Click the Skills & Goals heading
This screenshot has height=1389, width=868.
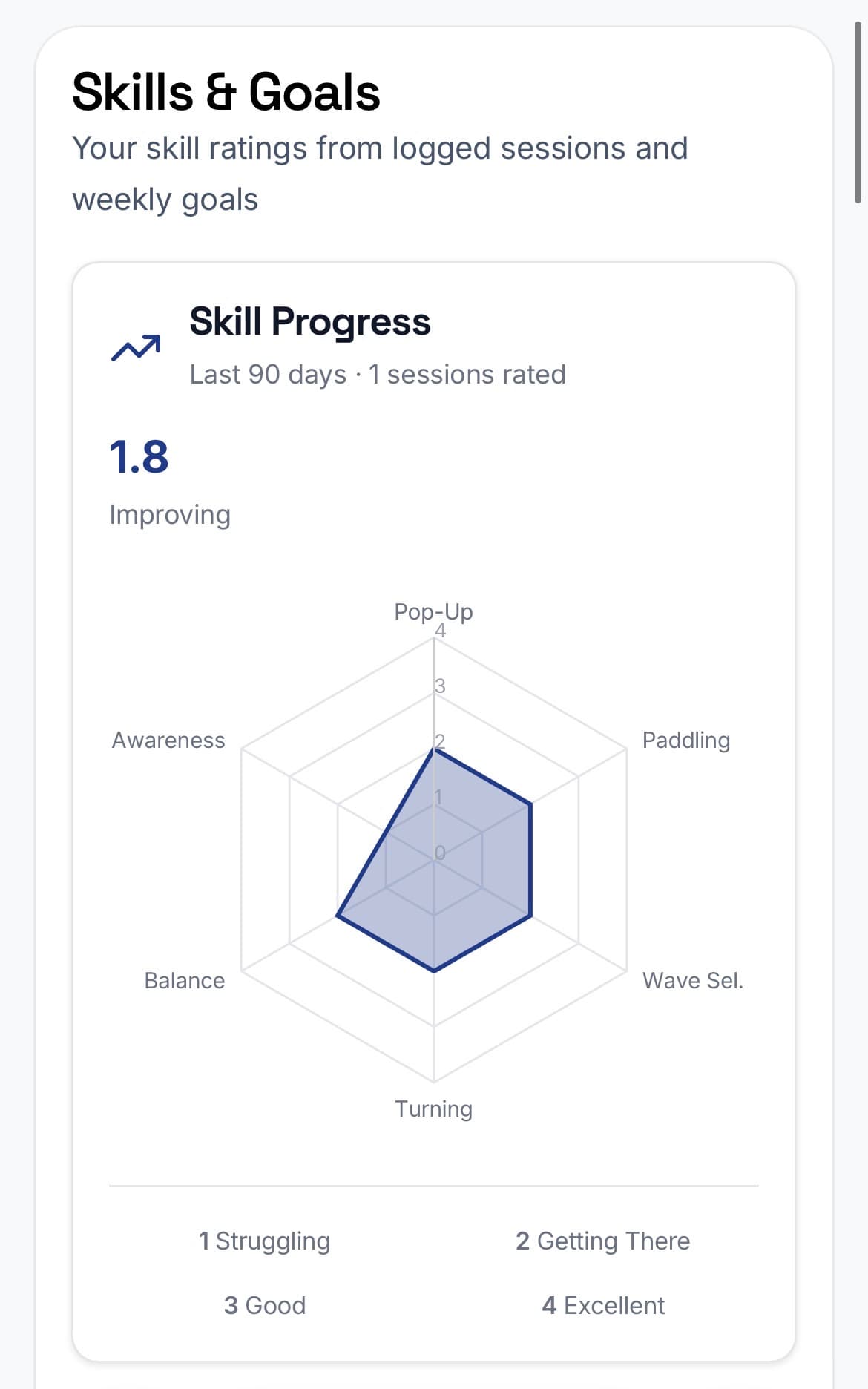click(x=226, y=93)
